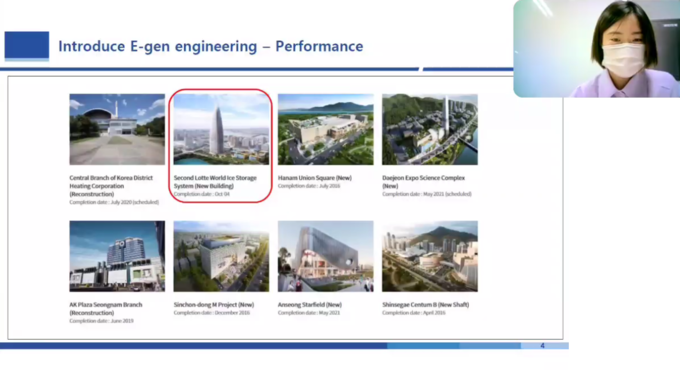Select the Second Lotte World tower image
Screen dimensions: 680x370
pos(221,129)
